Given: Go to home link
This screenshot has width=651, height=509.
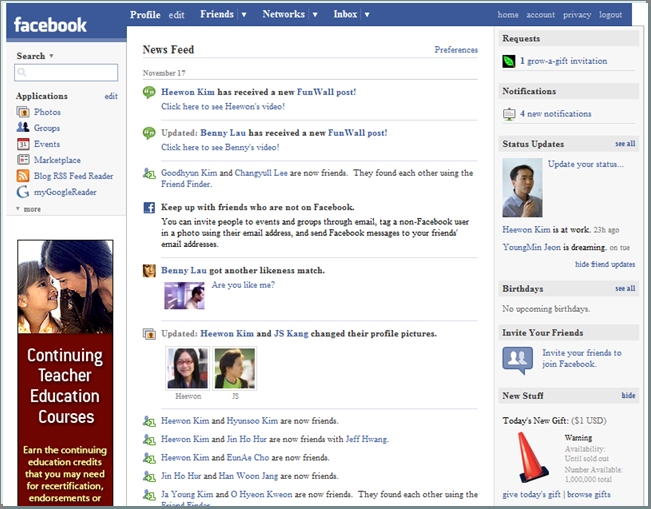Looking at the screenshot, I should click(x=508, y=15).
